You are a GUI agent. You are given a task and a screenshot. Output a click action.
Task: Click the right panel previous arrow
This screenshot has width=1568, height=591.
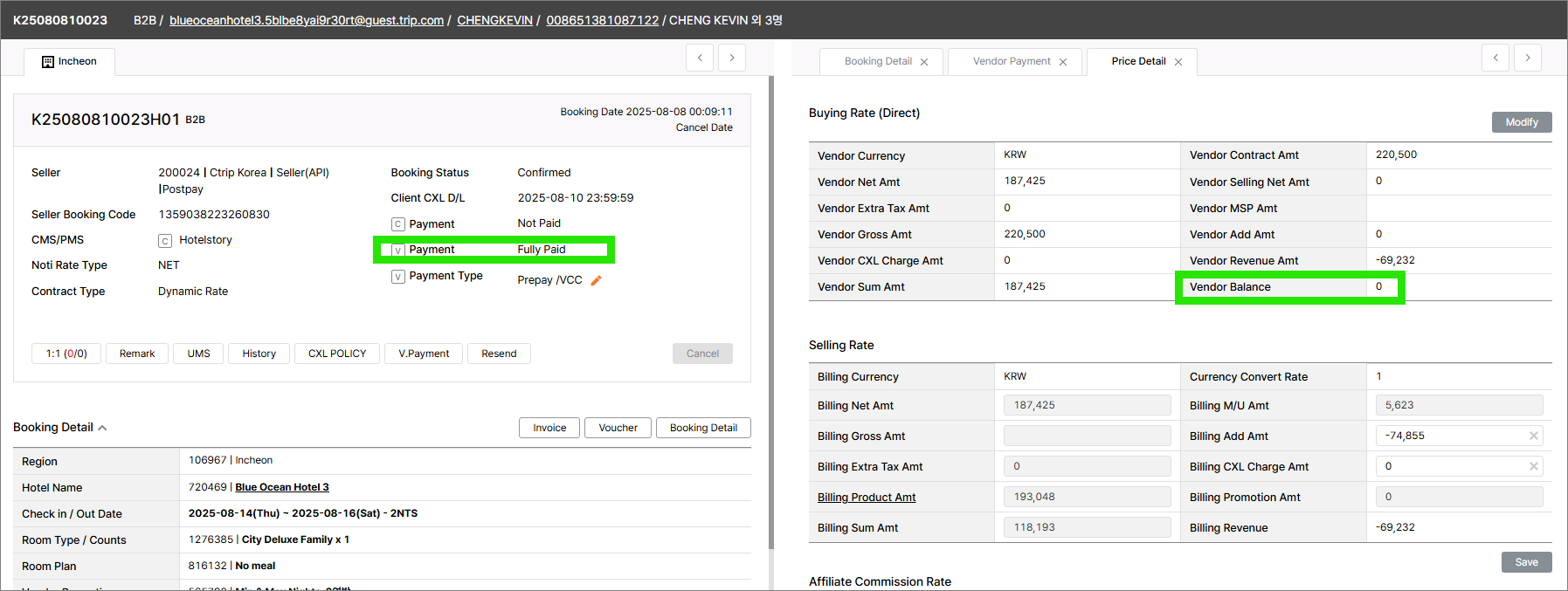1495,58
